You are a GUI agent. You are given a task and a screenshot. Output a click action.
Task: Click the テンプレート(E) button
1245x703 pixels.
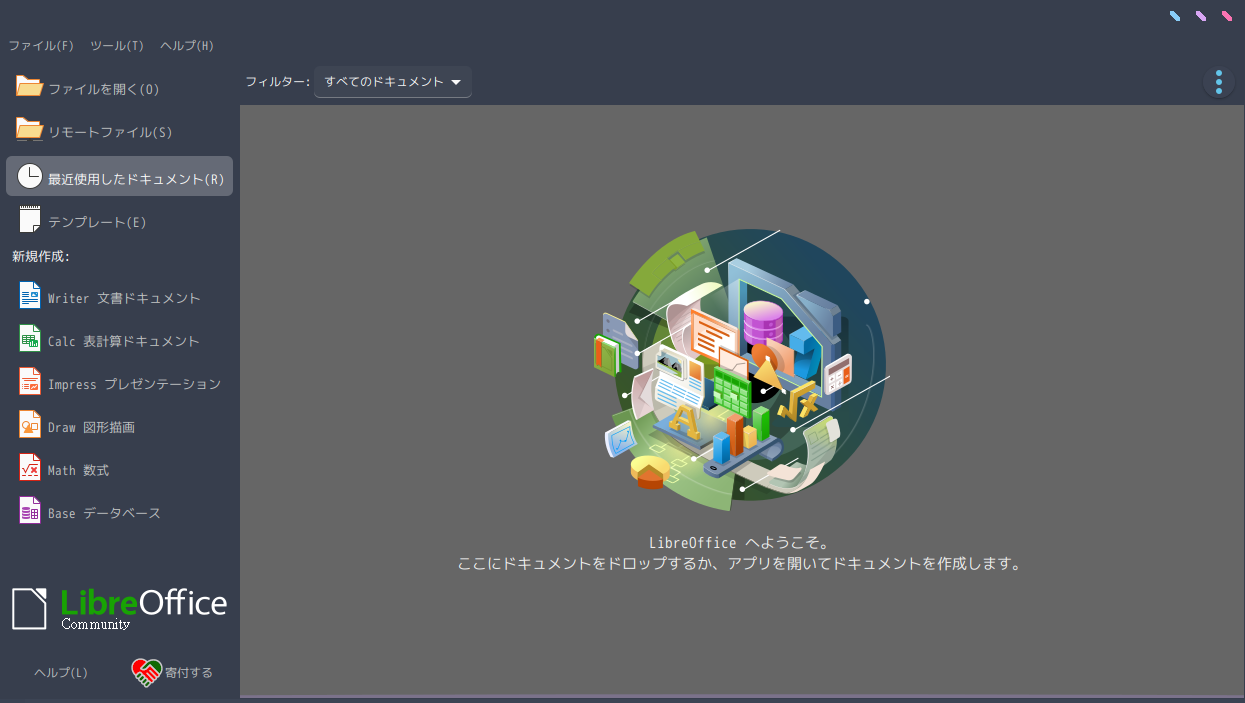pyautogui.click(x=120, y=220)
